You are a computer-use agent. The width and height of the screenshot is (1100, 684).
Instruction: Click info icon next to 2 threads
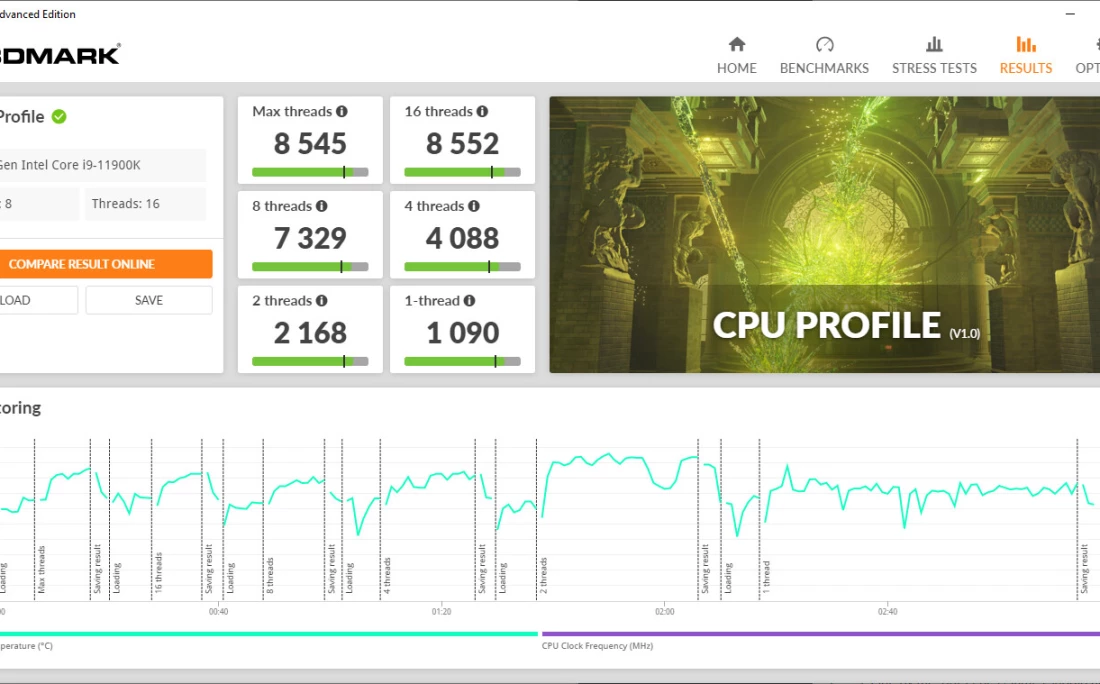(x=322, y=301)
